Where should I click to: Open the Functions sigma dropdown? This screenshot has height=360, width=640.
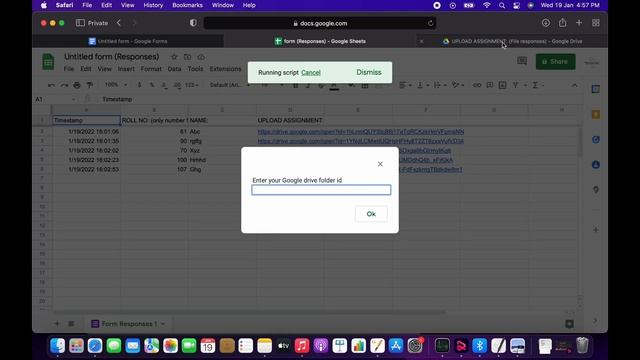[537, 85]
